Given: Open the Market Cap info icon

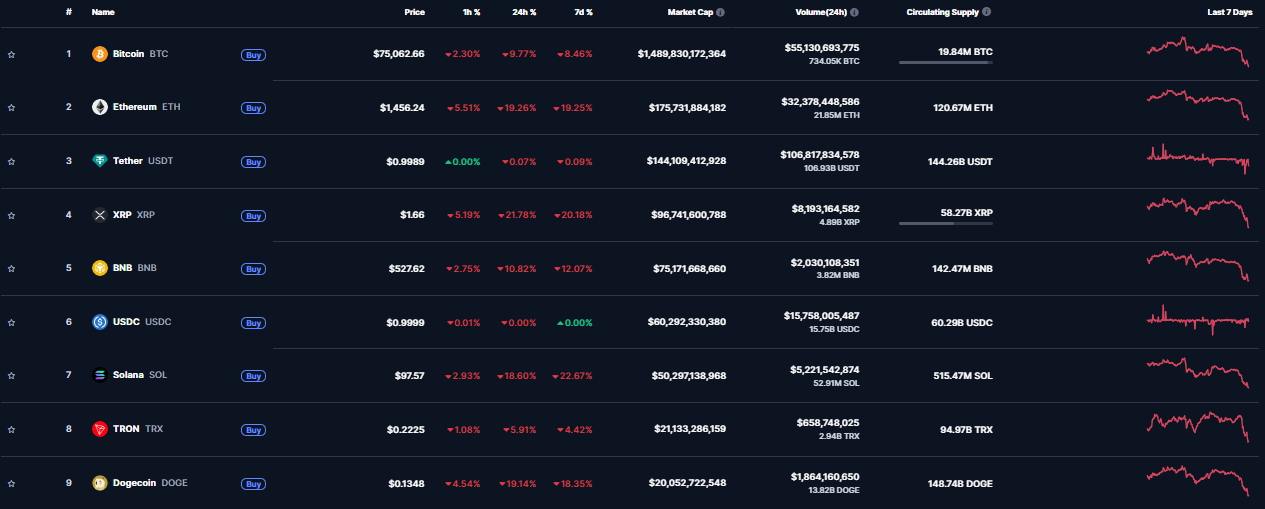Looking at the screenshot, I should [x=720, y=13].
